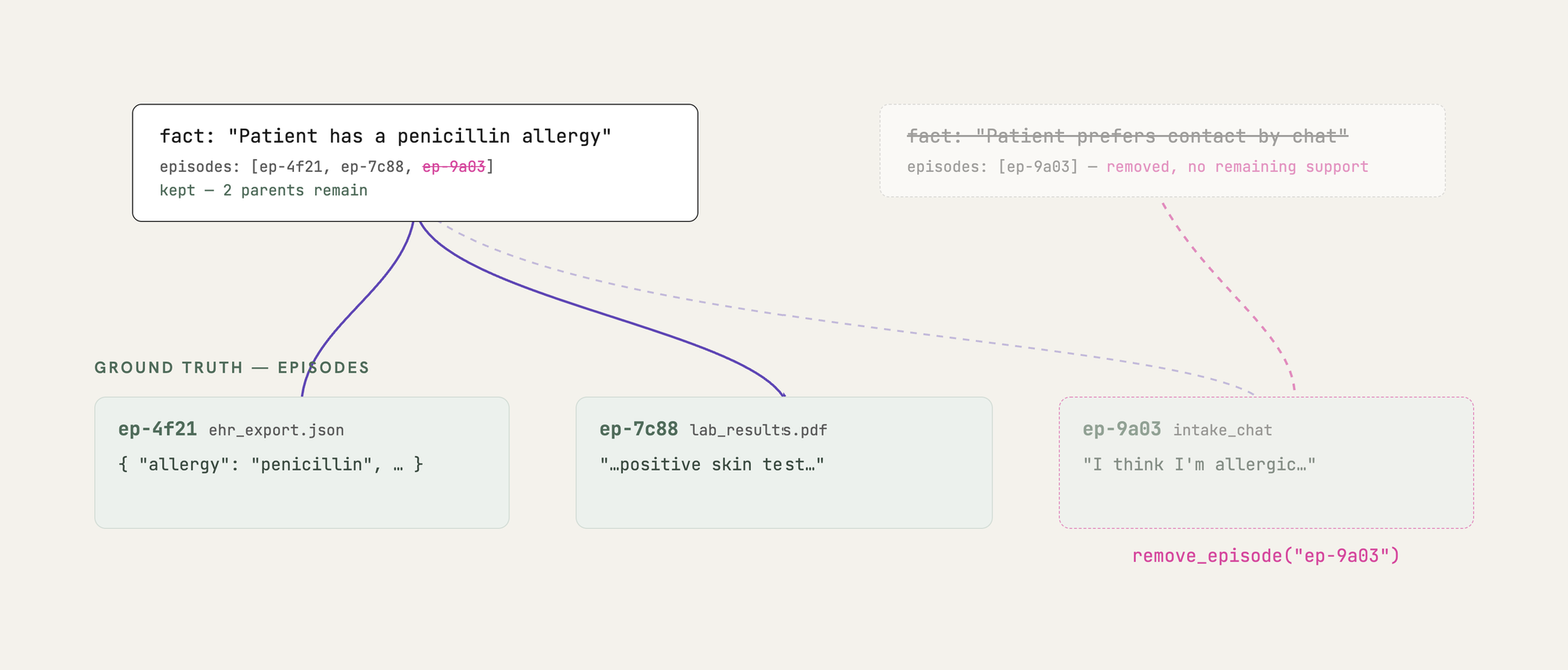
Task: Click the positive skin test excerpt
Action: click(712, 464)
